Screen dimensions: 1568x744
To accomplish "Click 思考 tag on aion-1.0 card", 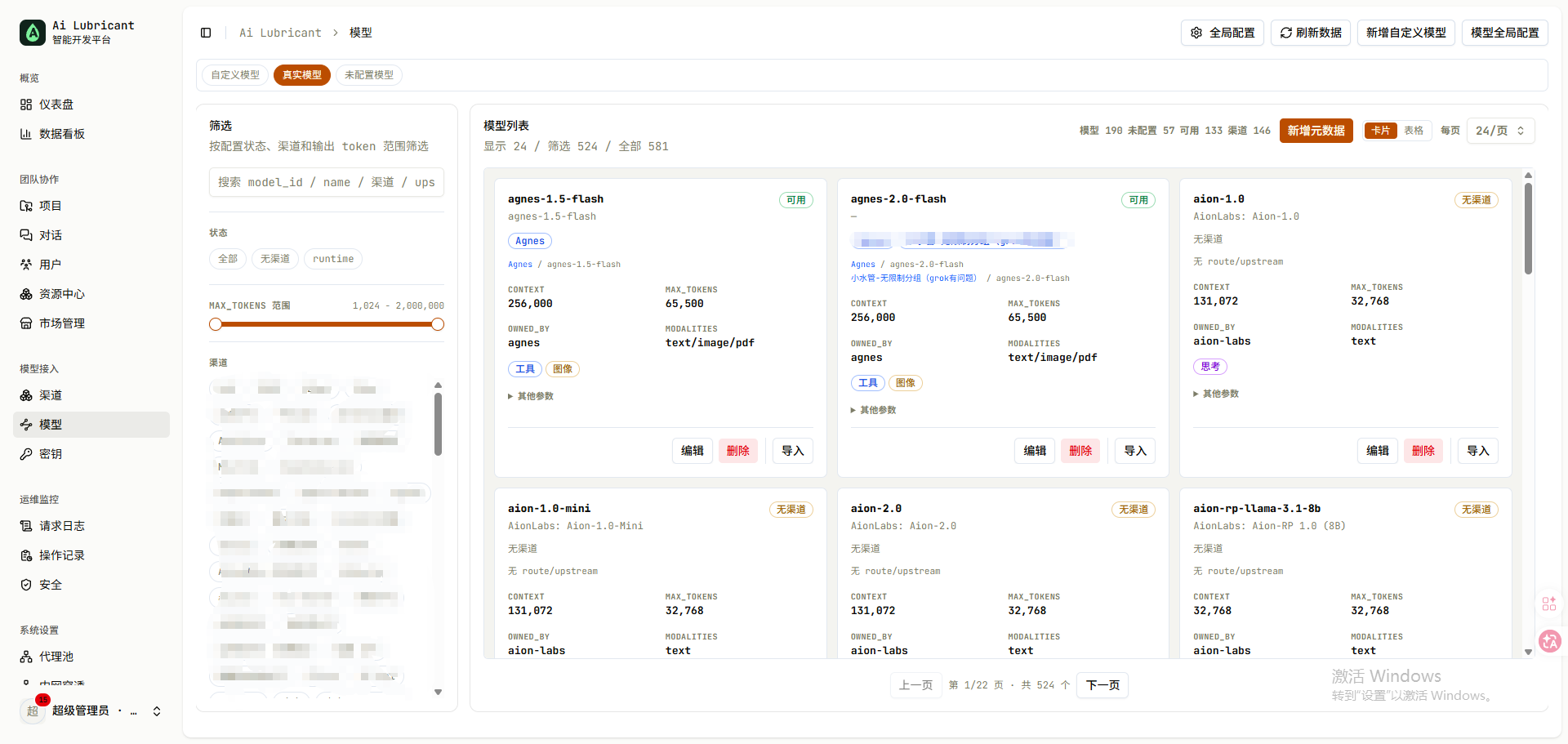I will (1210, 367).
